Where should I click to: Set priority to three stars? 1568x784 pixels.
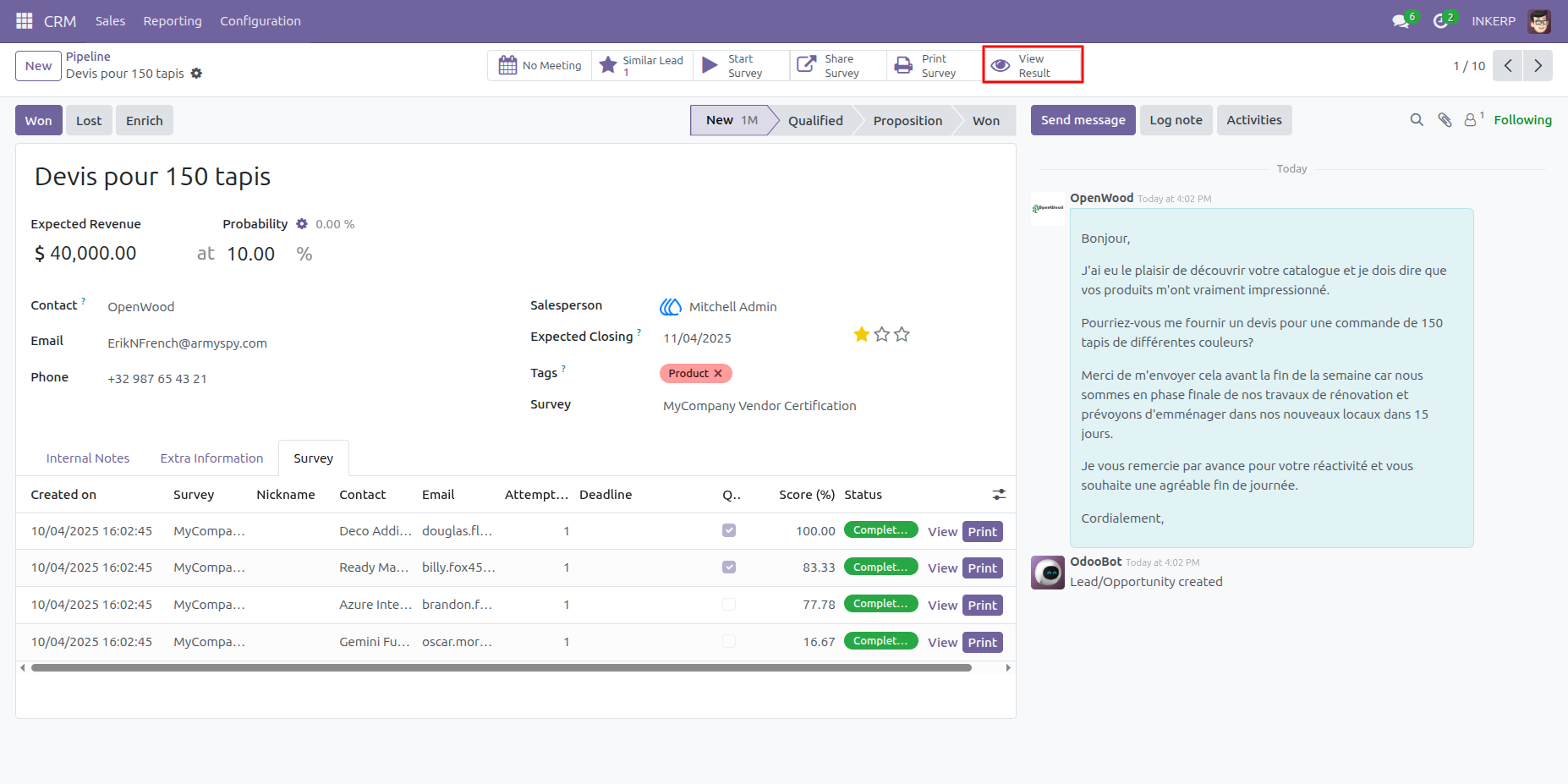[902, 334]
